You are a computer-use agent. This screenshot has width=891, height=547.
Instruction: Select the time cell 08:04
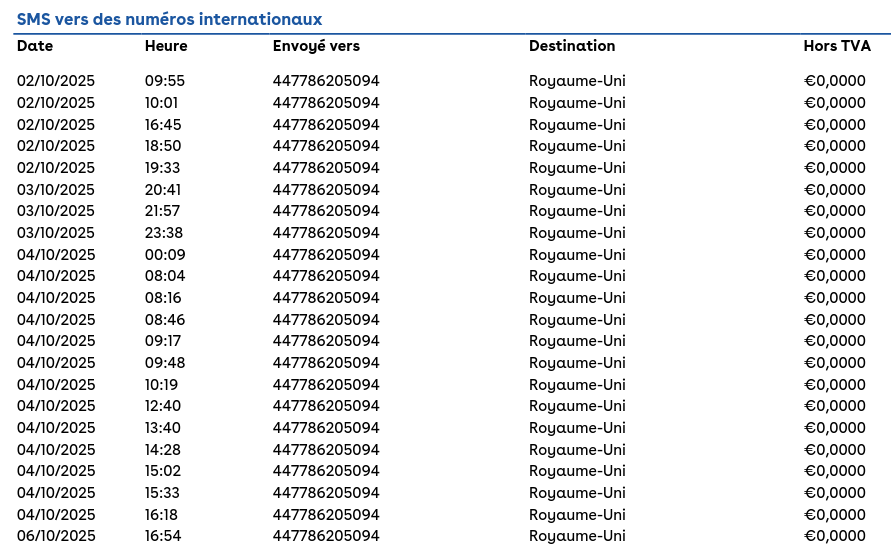point(165,276)
